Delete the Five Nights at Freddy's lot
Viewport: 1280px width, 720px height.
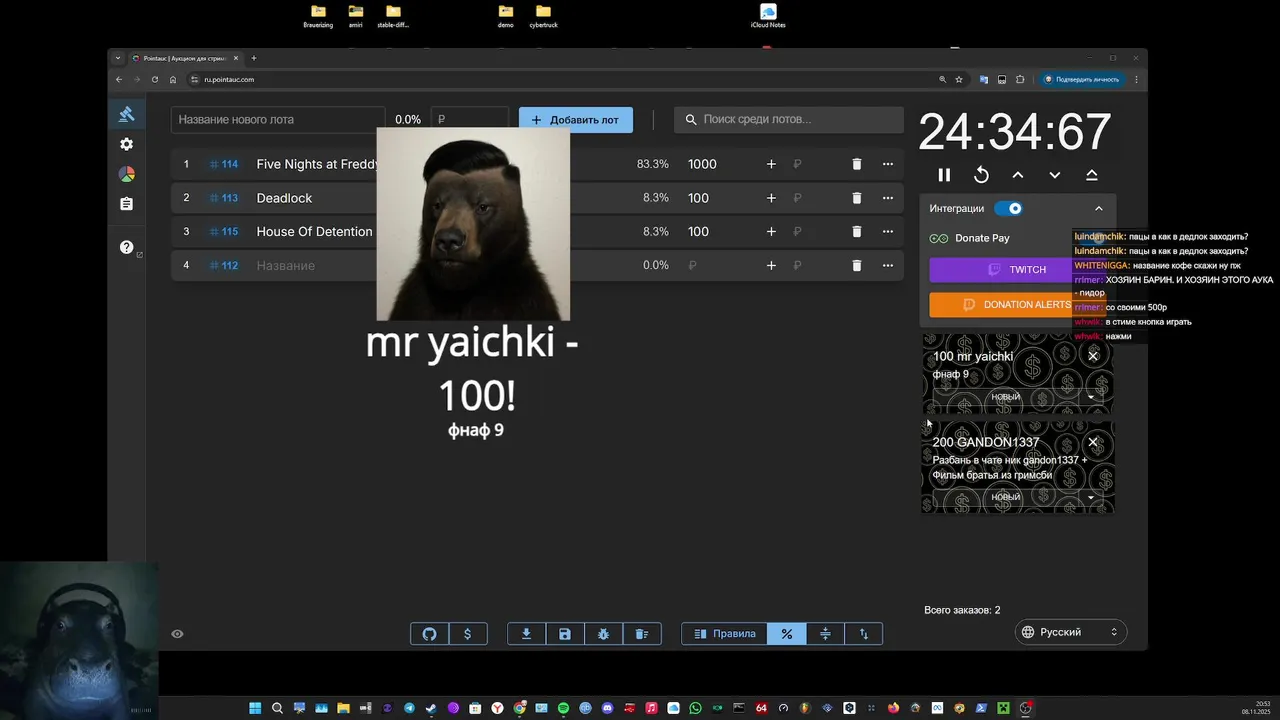(x=857, y=164)
